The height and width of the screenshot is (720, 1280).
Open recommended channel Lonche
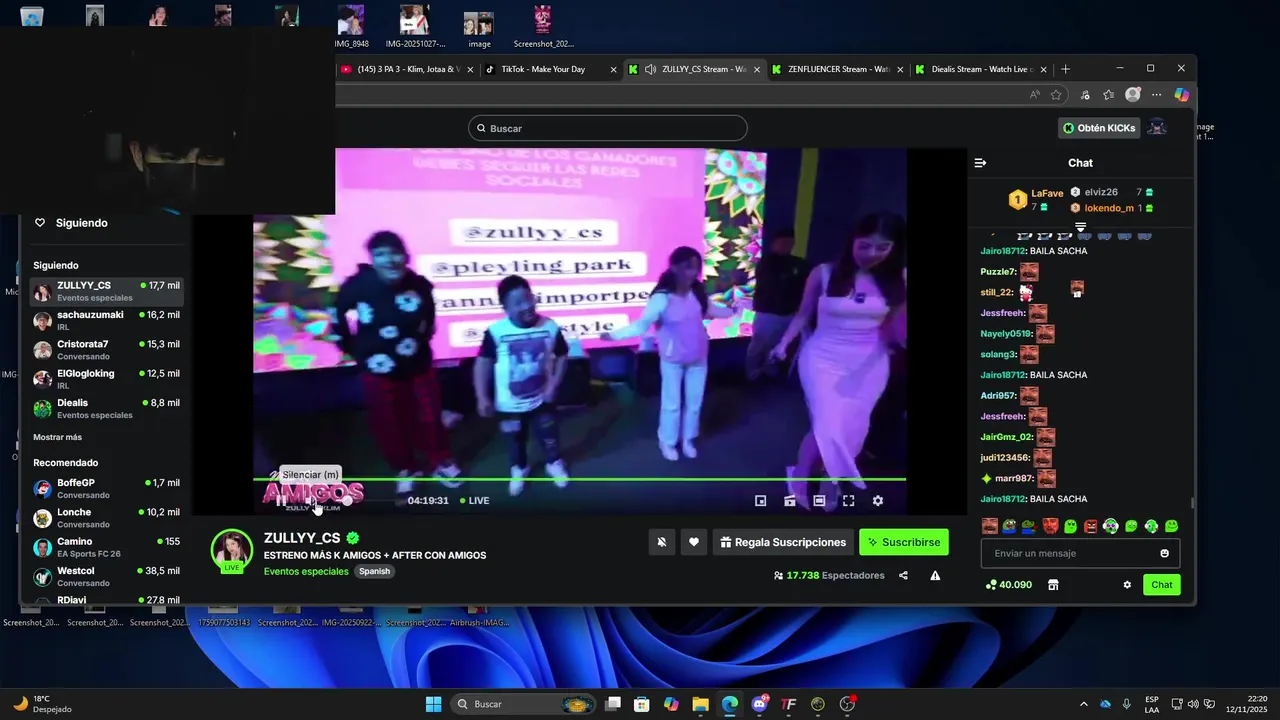106,517
